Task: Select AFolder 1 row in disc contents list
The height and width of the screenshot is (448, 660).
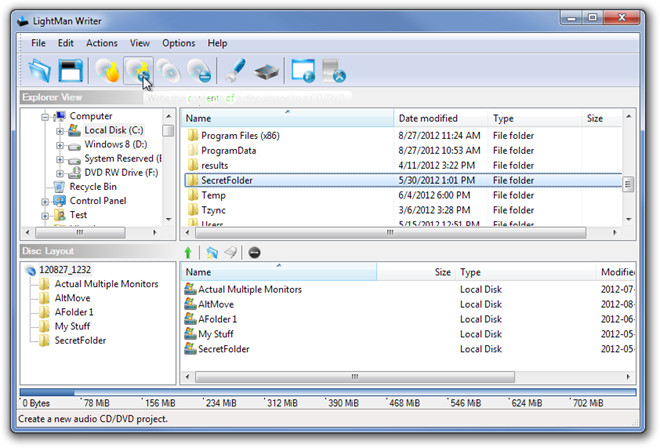Action: click(407, 319)
